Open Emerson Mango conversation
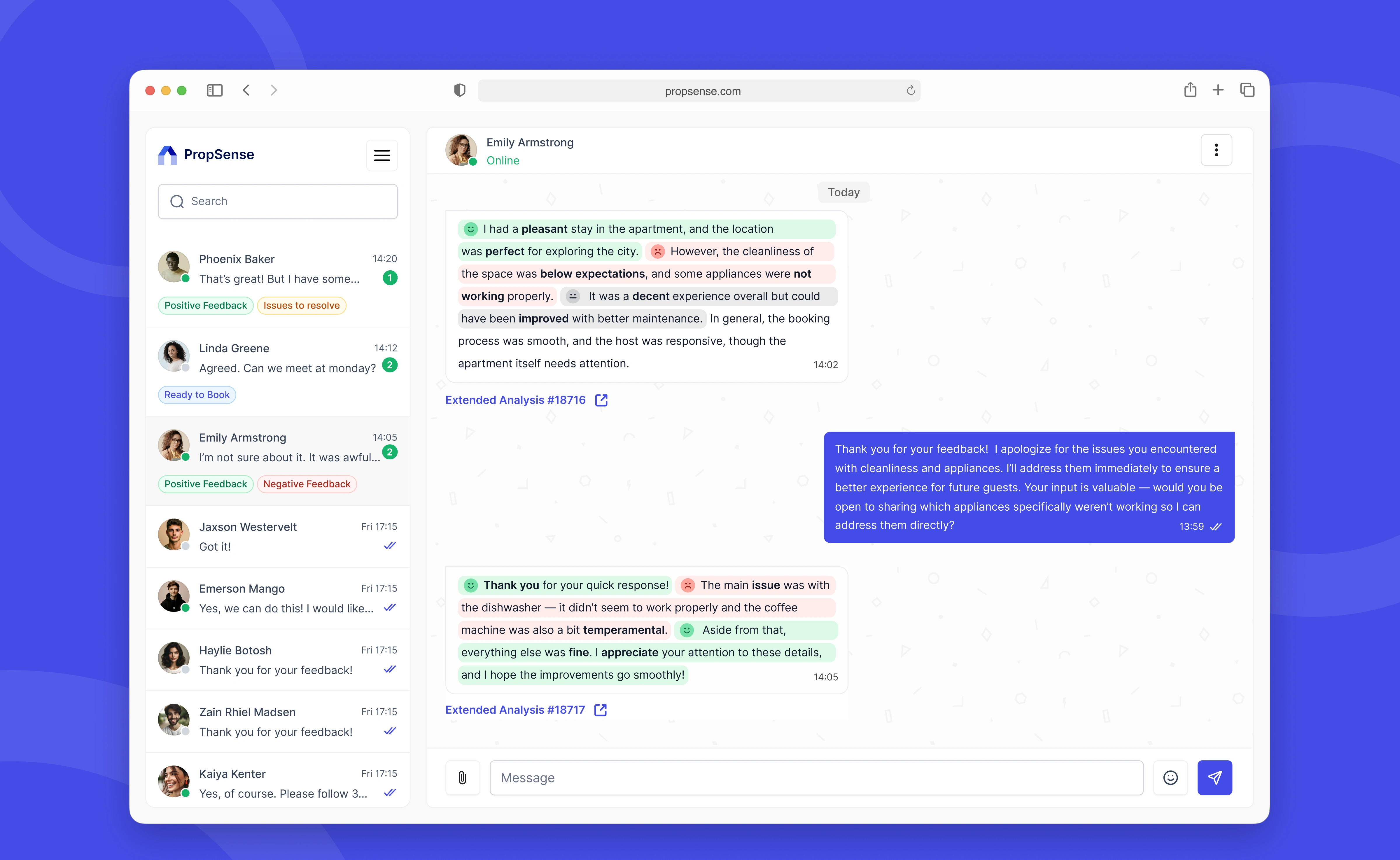Screen dimensions: 1400x860 278,598
